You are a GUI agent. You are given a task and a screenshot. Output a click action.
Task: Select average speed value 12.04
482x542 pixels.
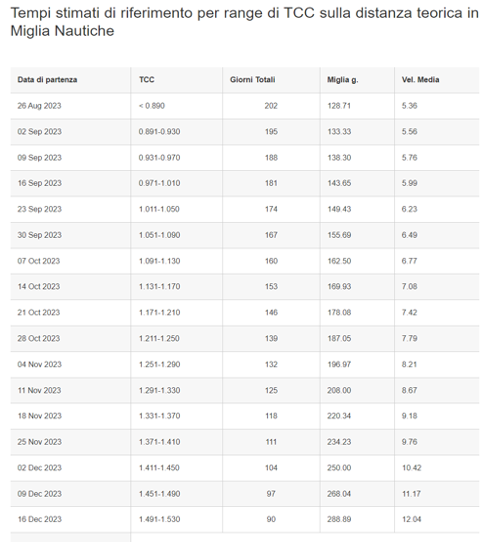coord(411,519)
